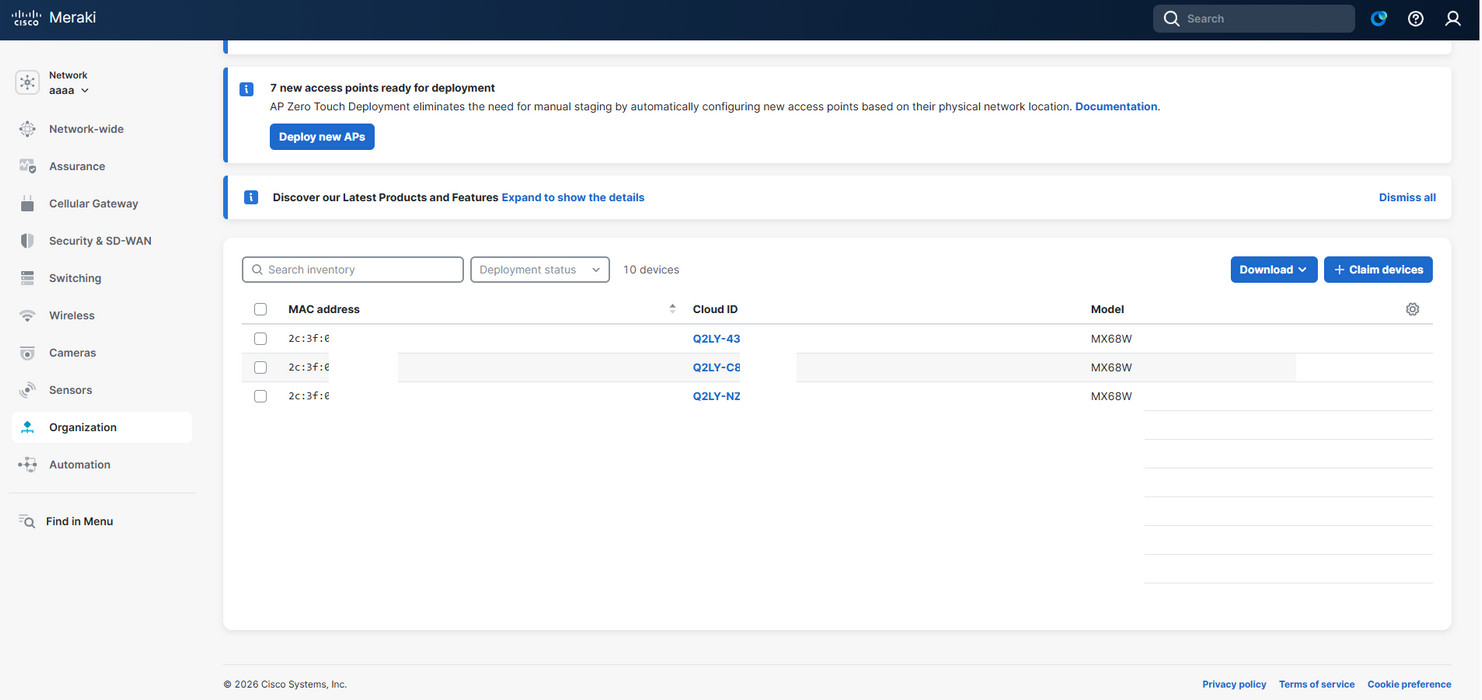Check the row for Cloud ID Q2LY-43
Viewport: 1482px width, 700px height.
260,339
